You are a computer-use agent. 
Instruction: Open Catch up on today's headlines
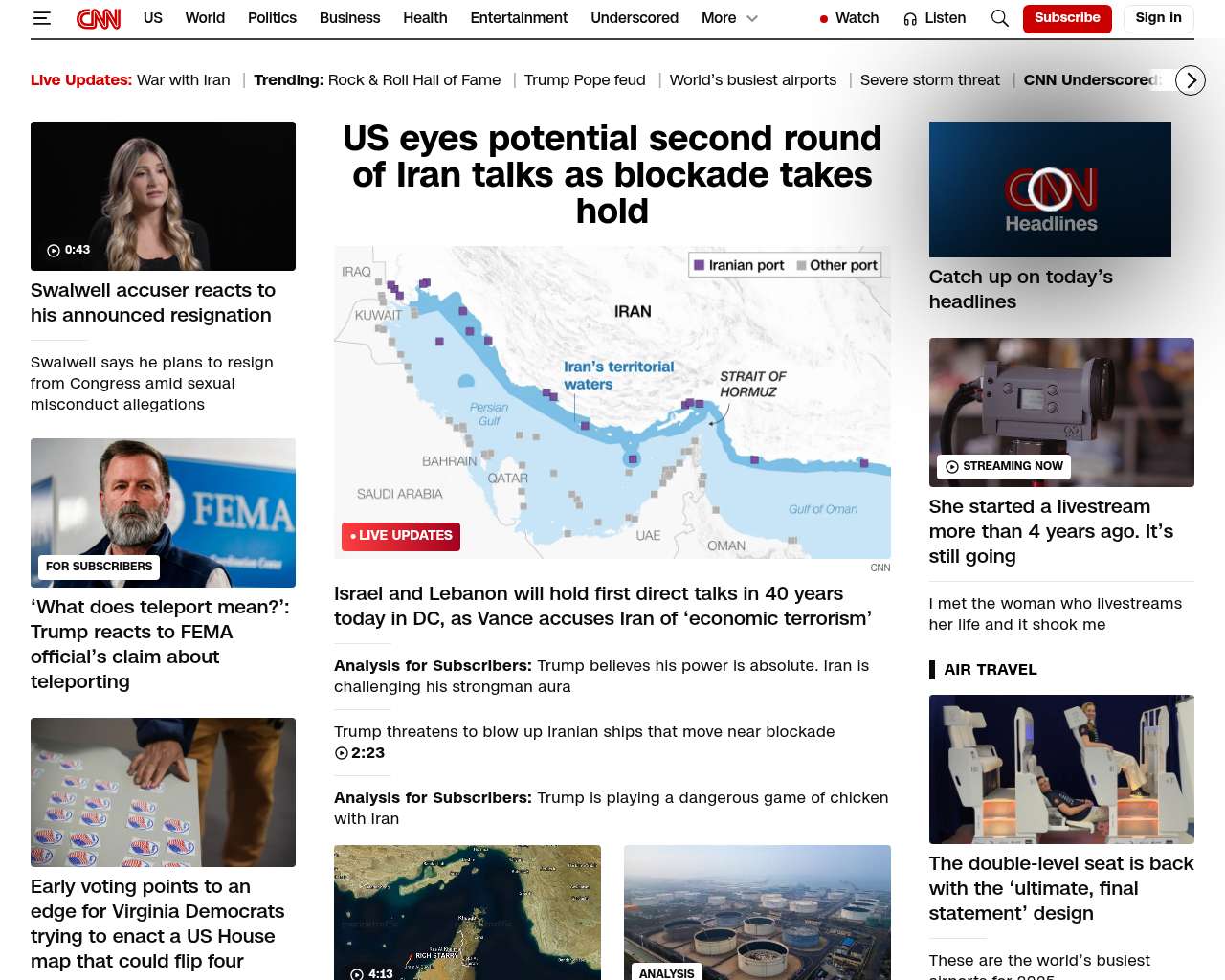(x=1021, y=289)
